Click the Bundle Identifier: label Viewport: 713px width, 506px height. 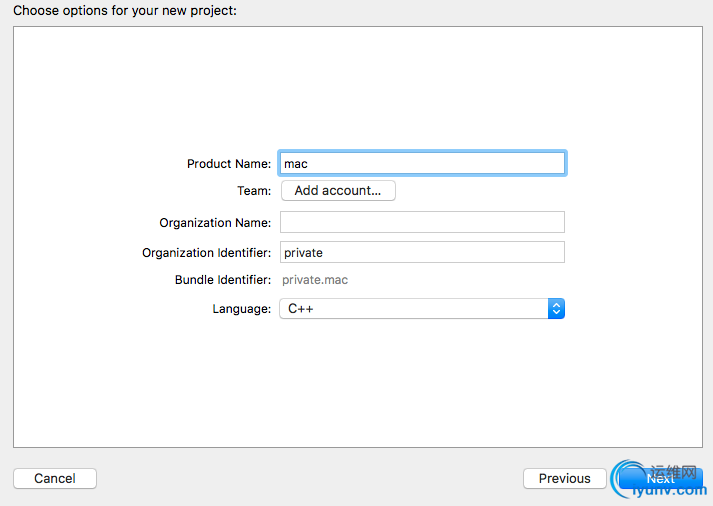pyautogui.click(x=223, y=280)
